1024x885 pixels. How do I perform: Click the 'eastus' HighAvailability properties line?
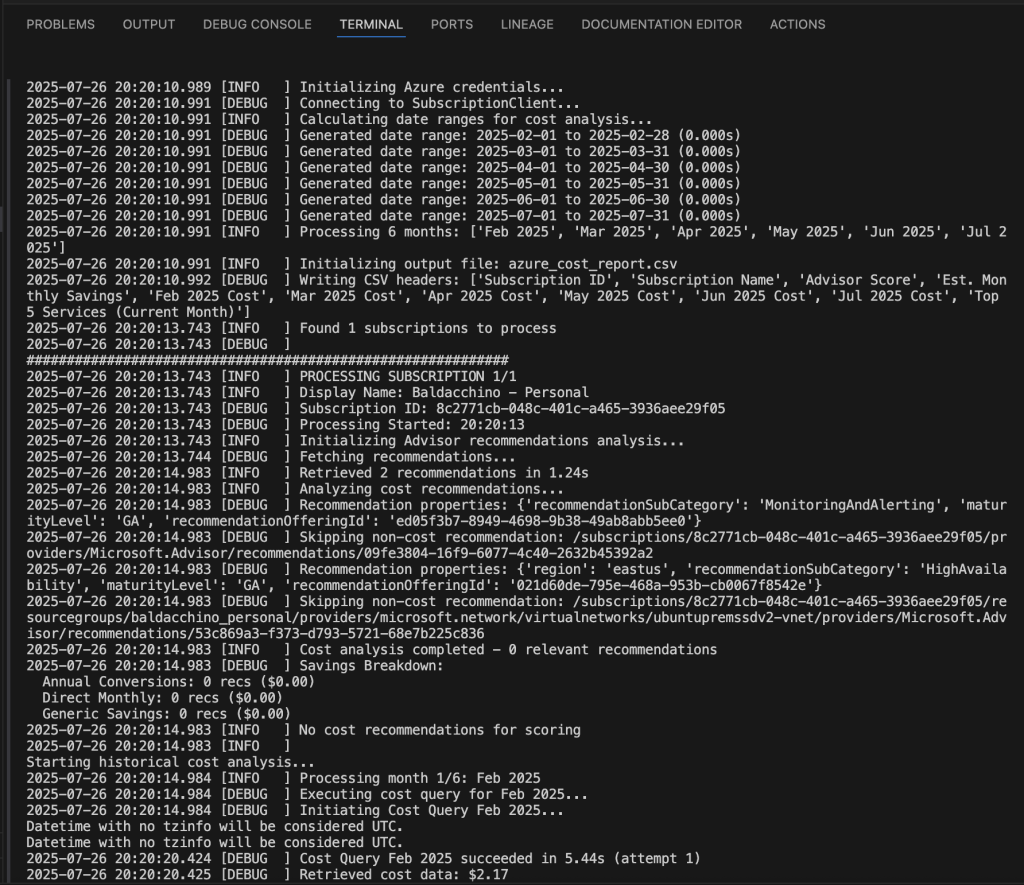[517, 577]
